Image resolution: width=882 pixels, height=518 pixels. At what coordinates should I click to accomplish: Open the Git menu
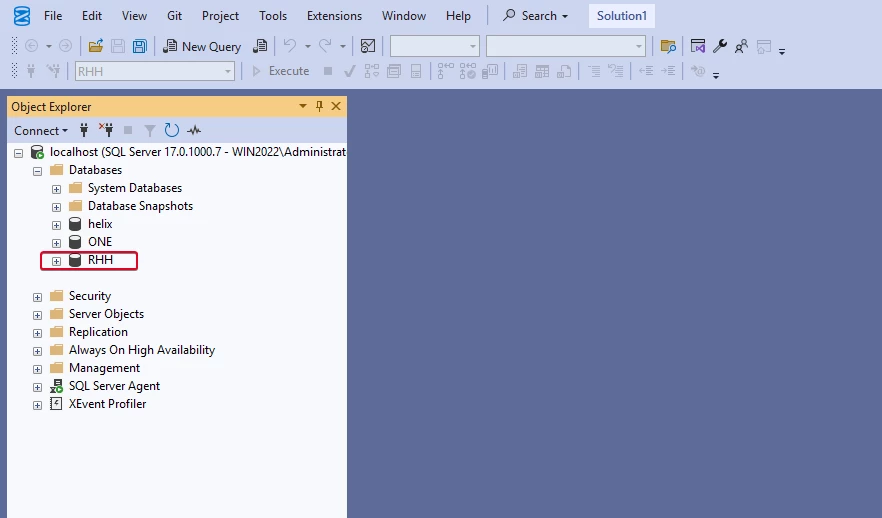pyautogui.click(x=174, y=16)
